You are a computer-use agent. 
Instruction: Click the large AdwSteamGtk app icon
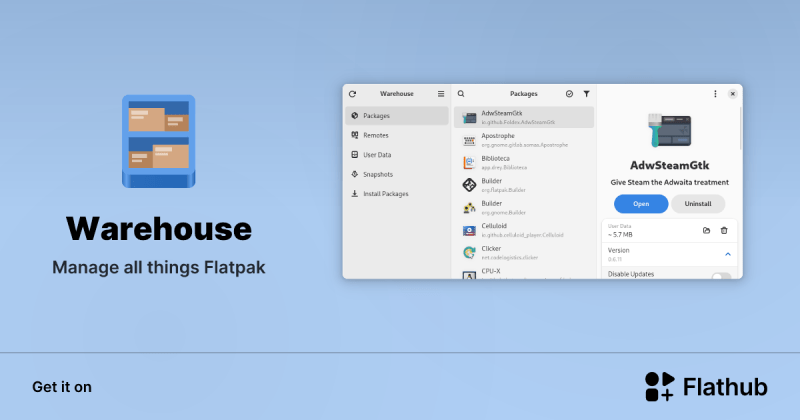click(x=670, y=130)
